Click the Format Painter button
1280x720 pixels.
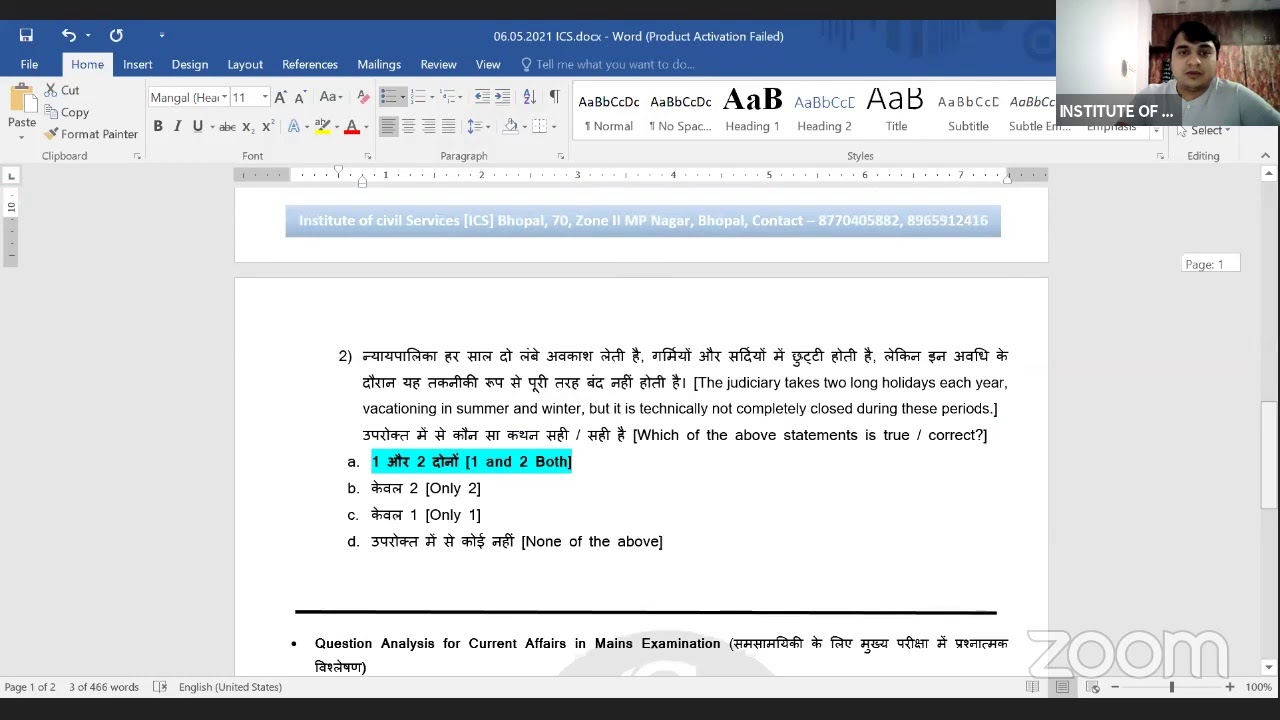pyautogui.click(x=91, y=134)
